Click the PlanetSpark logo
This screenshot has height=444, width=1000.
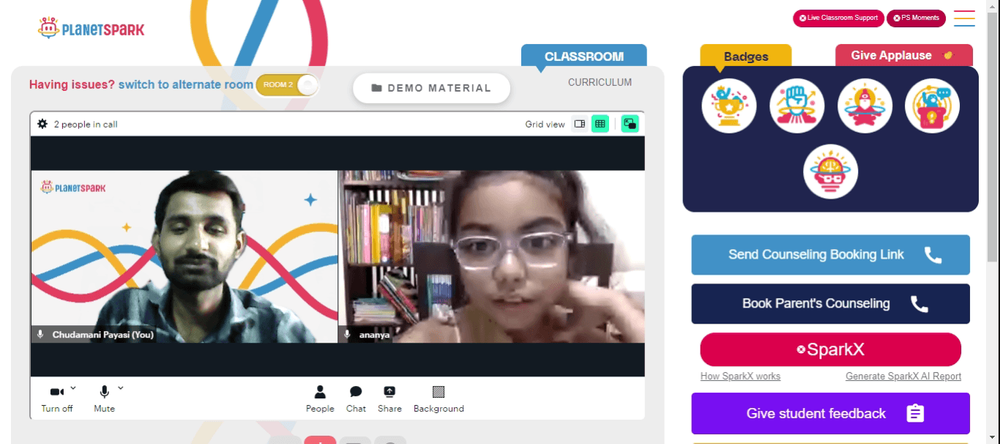(91, 28)
